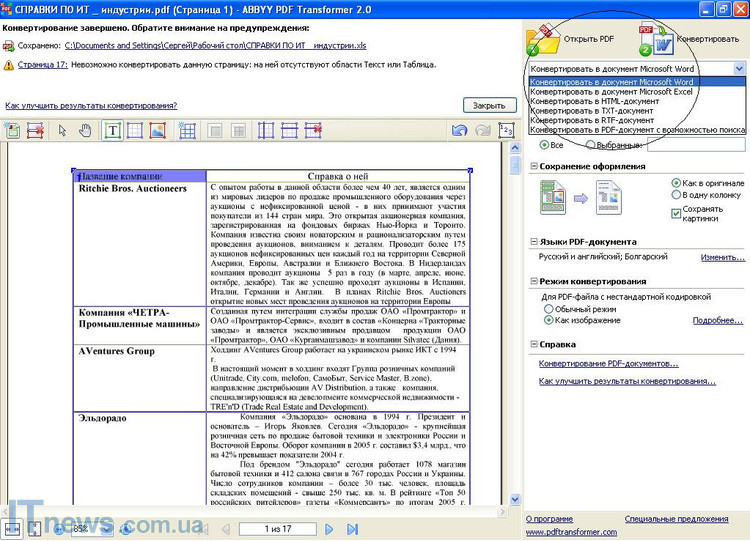Click the conversion format combo box arrow

[x=739, y=69]
